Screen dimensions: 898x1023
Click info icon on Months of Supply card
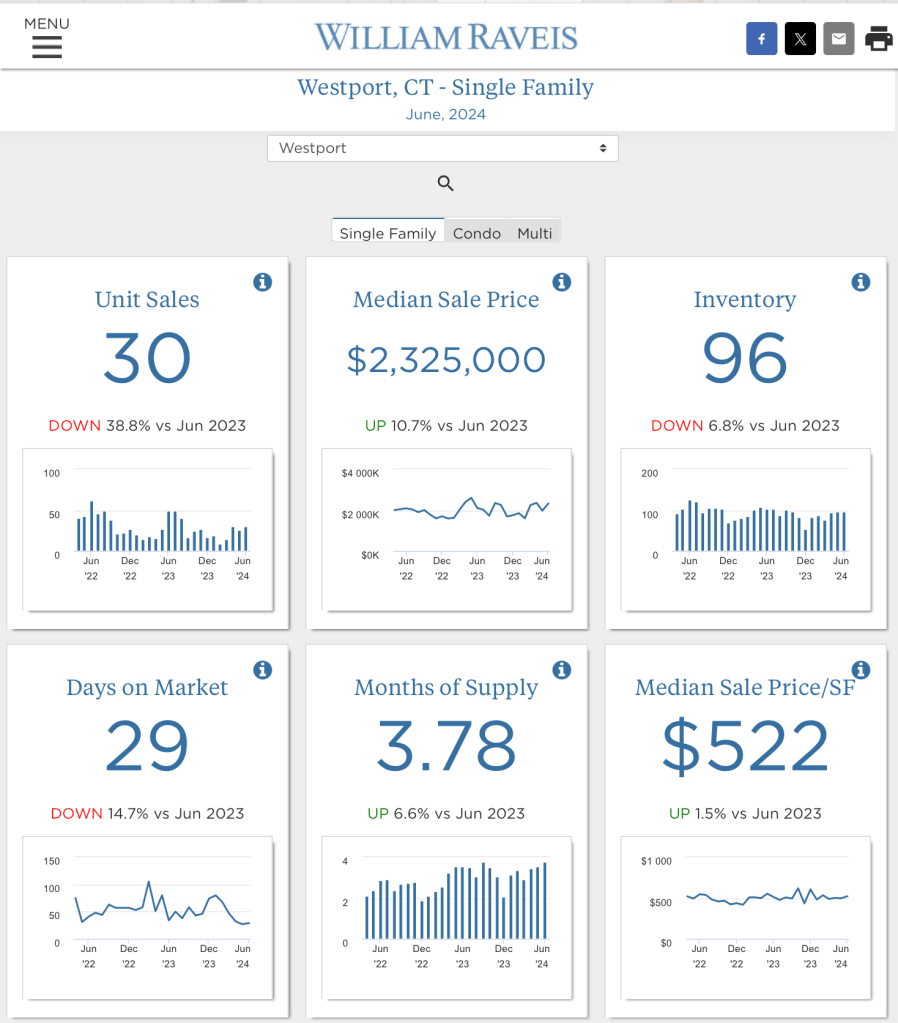coord(562,670)
